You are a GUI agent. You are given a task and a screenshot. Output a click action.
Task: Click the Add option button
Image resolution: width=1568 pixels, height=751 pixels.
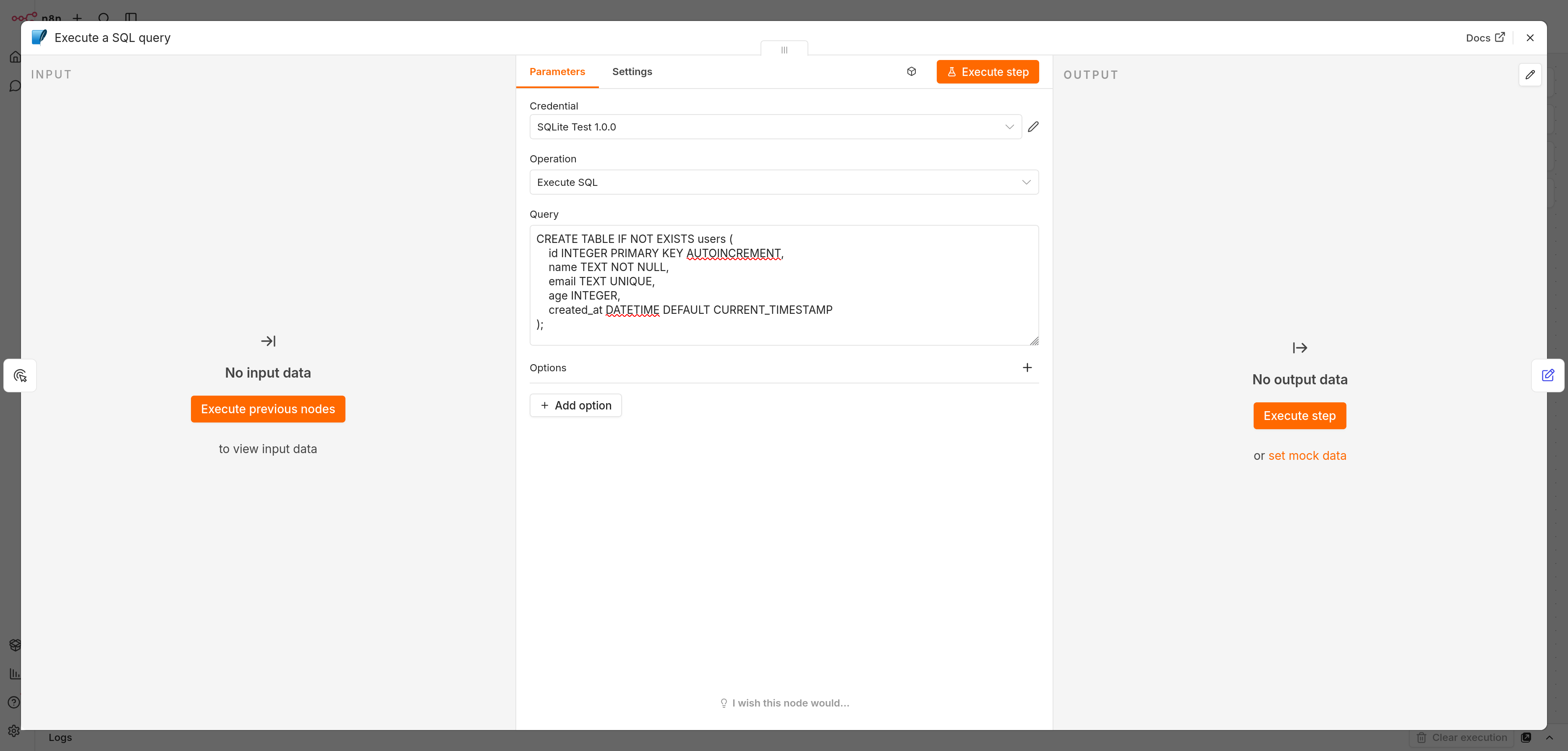click(x=575, y=405)
